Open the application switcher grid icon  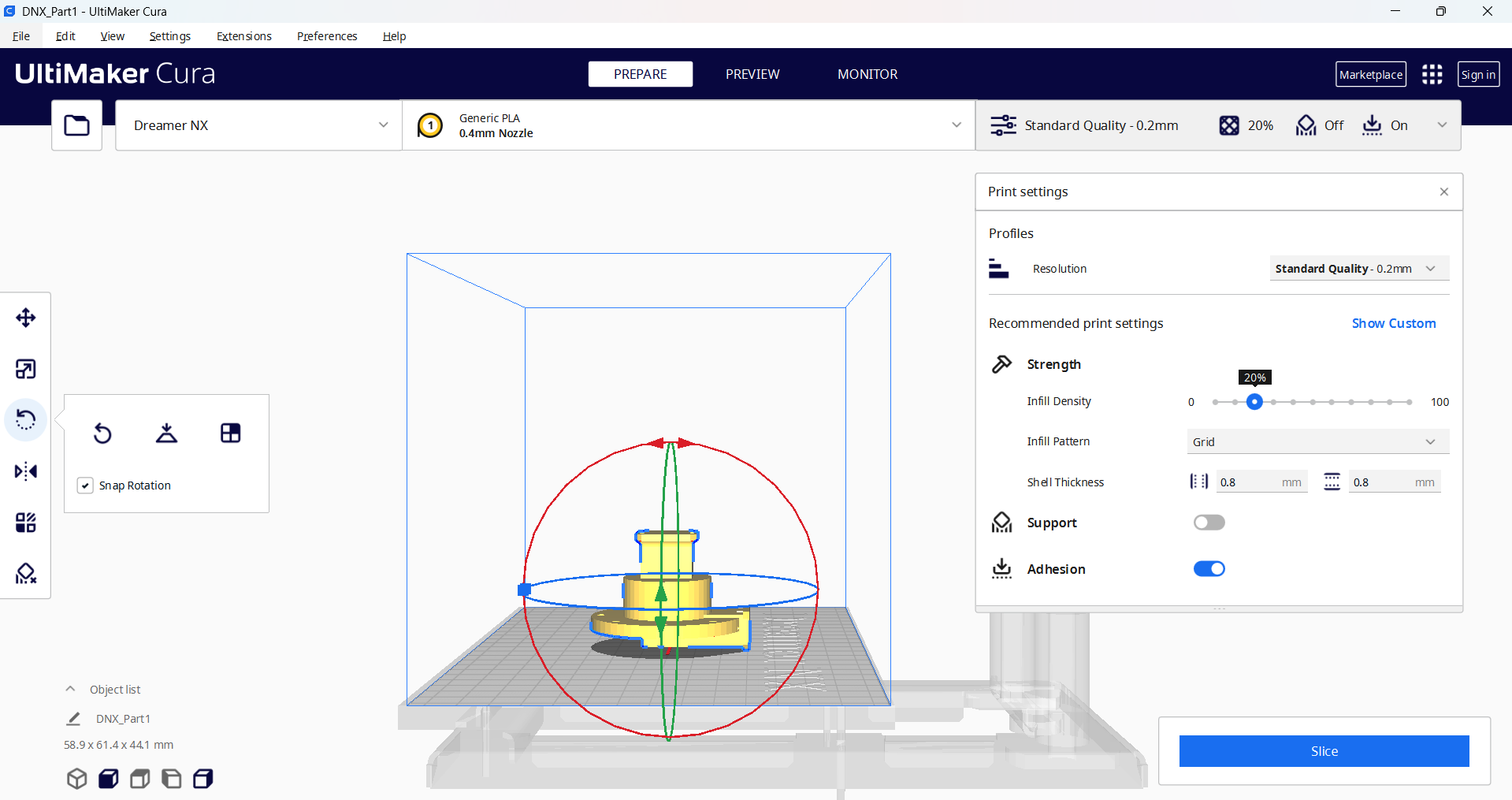[1432, 74]
